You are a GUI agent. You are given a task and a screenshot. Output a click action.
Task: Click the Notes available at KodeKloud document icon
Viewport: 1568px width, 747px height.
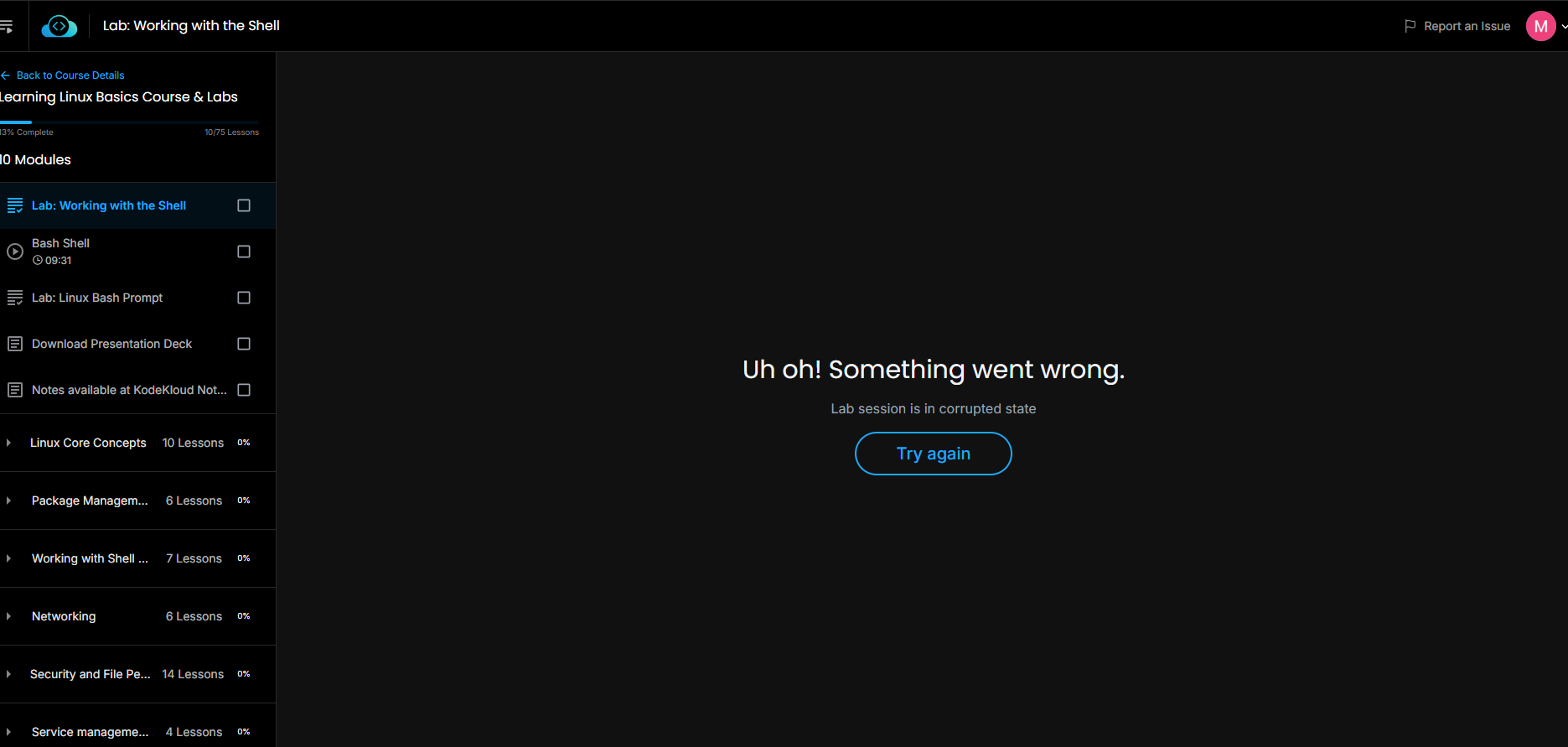click(15, 390)
